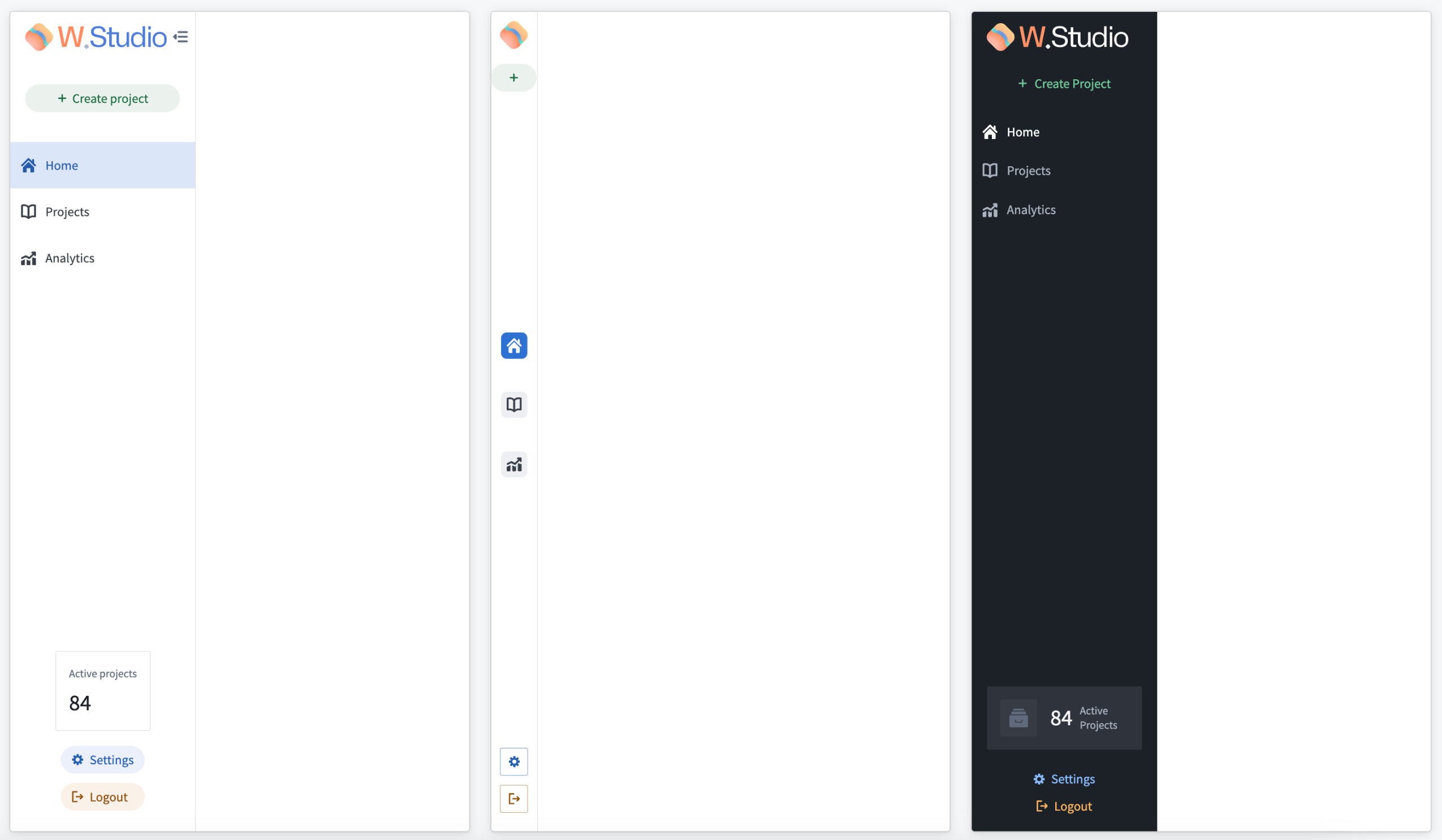The width and height of the screenshot is (1442, 840).
Task: Click the Active projects 84 card in the light sidebar
Action: click(x=103, y=691)
